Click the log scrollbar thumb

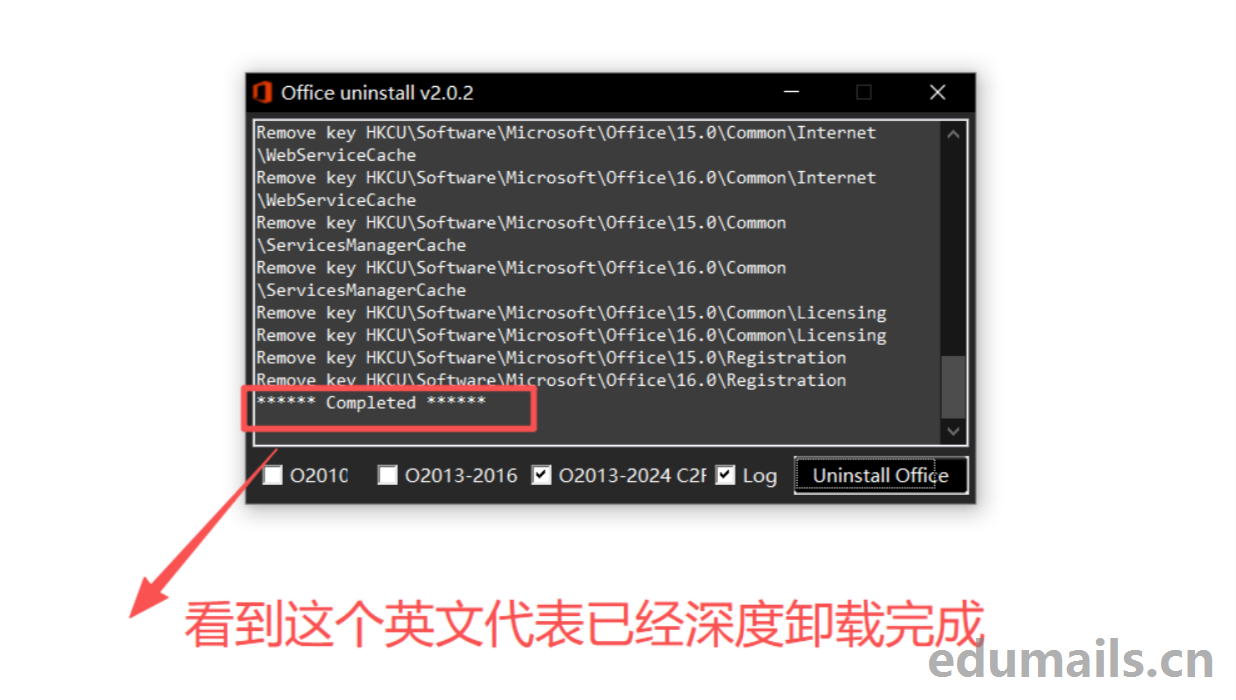(x=953, y=385)
